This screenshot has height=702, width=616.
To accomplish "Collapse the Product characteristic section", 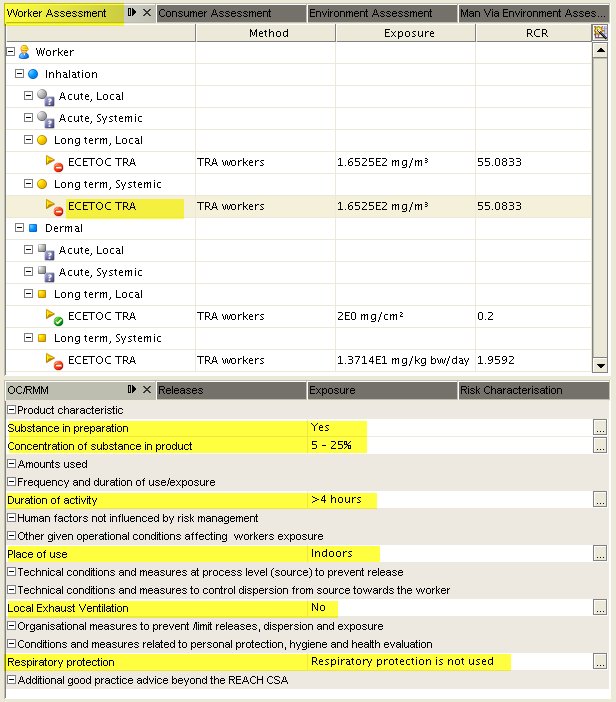I will (x=12, y=410).
